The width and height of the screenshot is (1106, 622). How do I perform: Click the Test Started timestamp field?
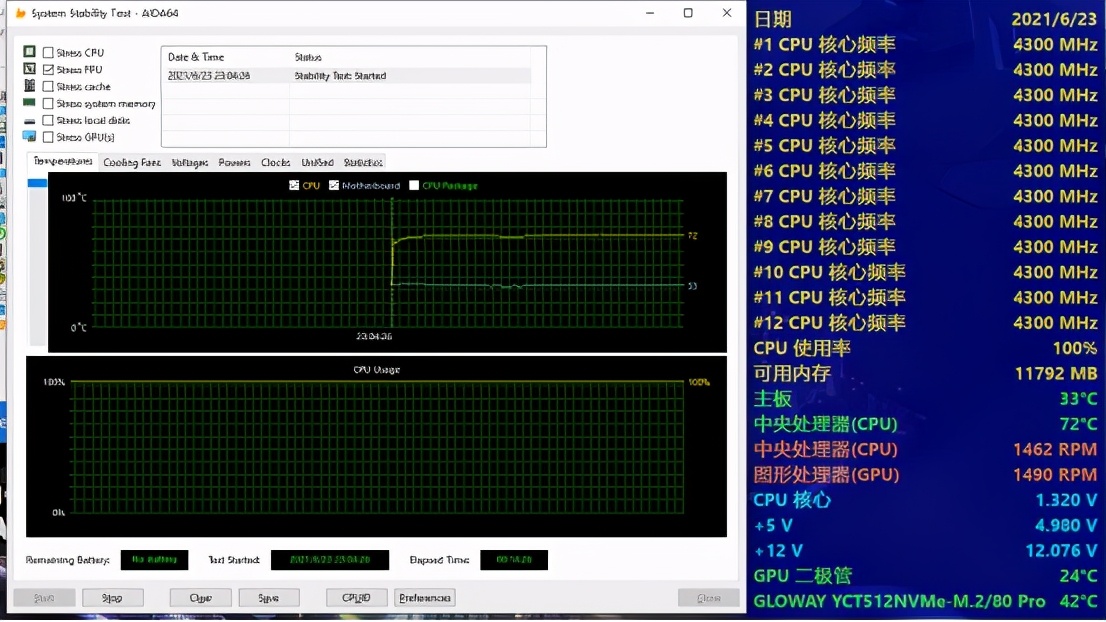329,559
